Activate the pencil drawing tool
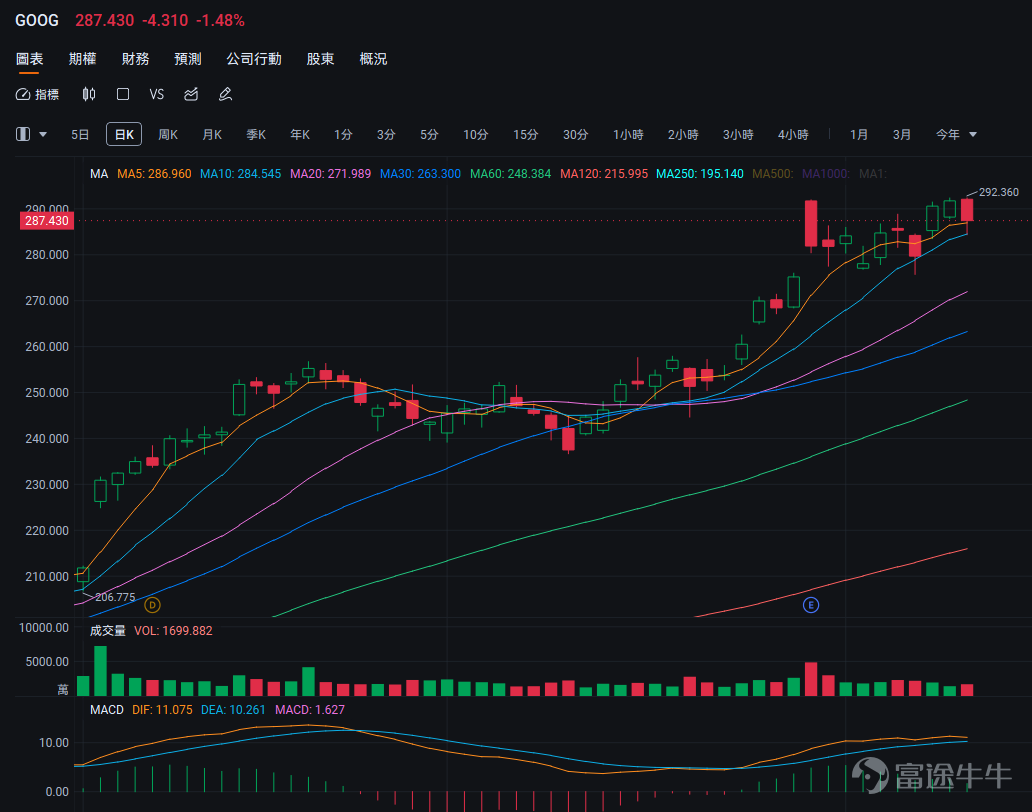 (225, 95)
